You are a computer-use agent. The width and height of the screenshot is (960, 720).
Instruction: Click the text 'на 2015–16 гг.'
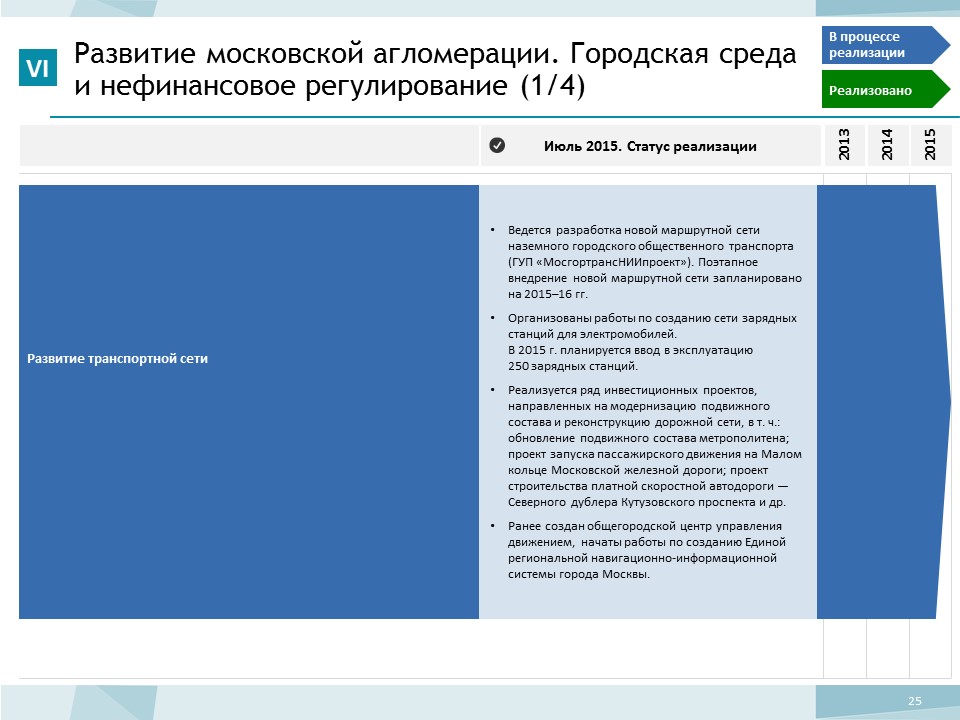click(x=547, y=294)
